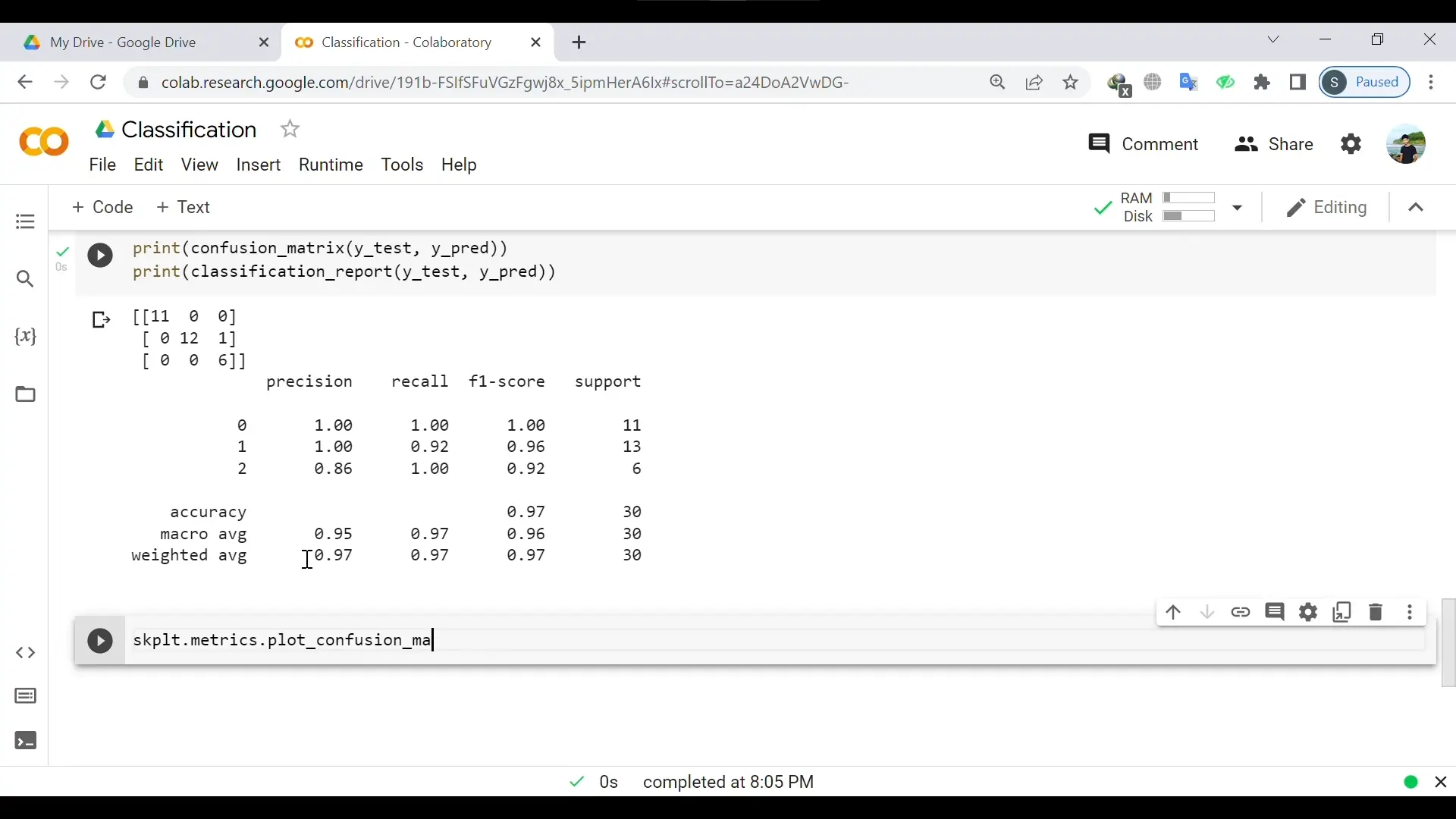
Task: Delete the selected cell using trash icon
Action: [1376, 612]
